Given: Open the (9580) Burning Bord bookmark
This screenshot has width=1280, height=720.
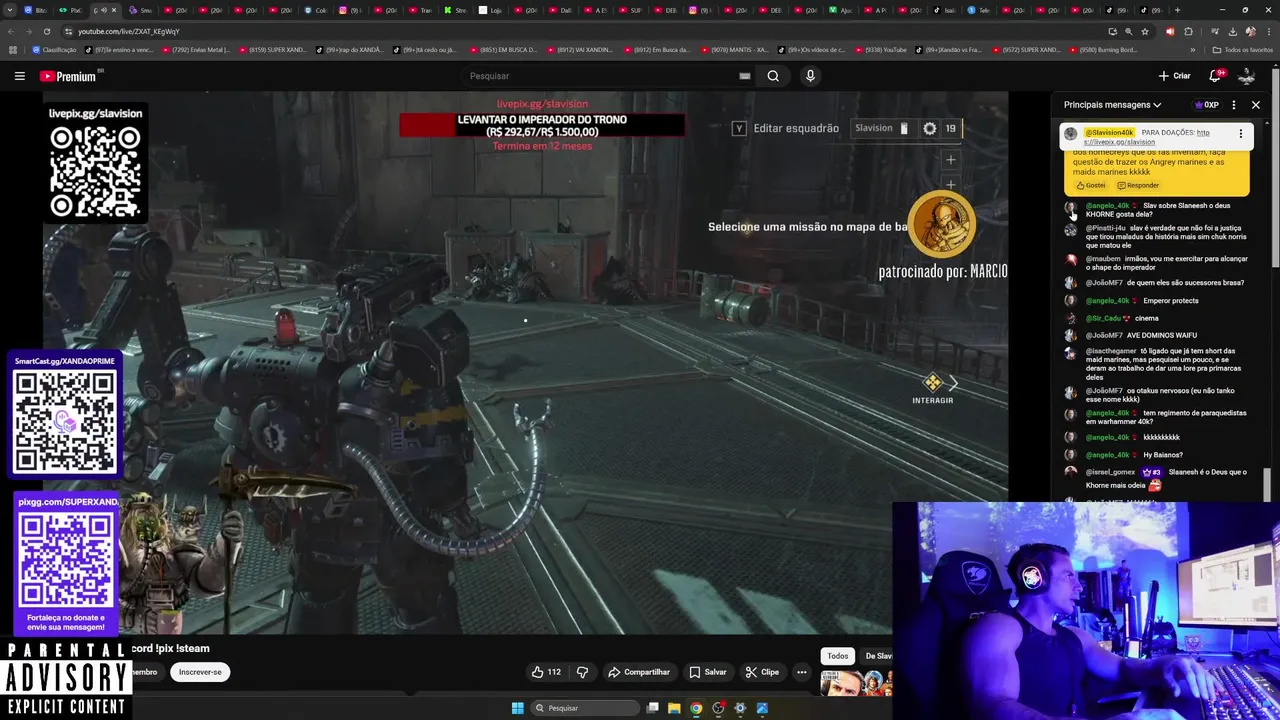Looking at the screenshot, I should 1103,49.
